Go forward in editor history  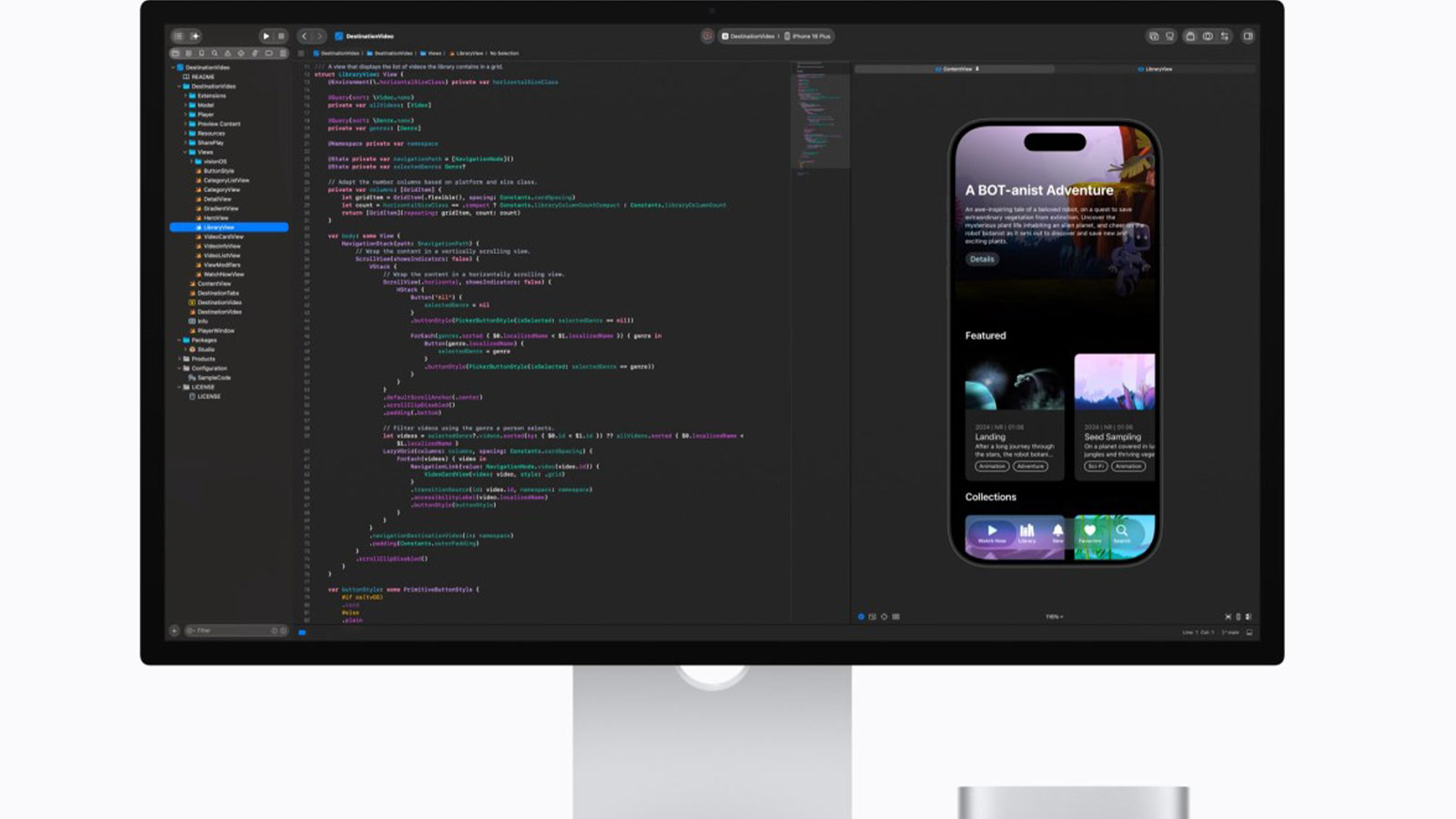(319, 36)
